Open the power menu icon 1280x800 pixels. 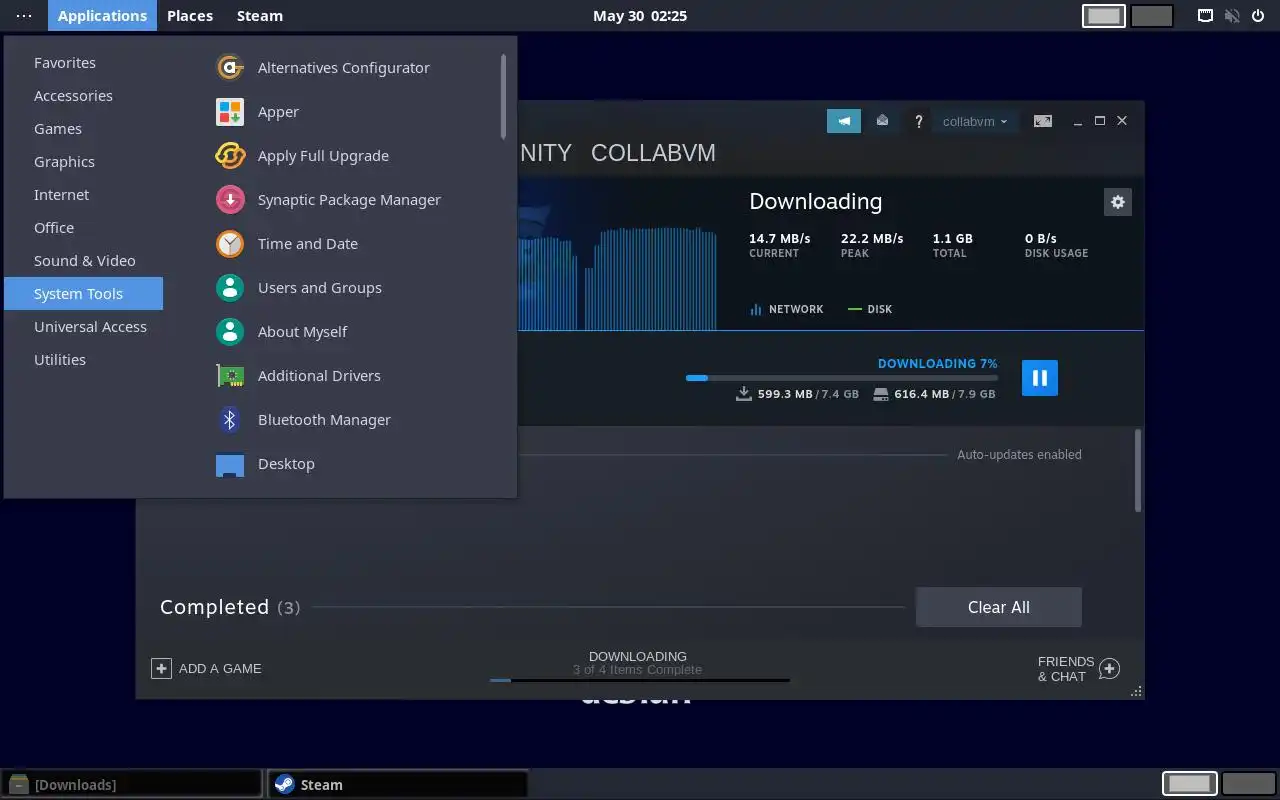[x=1259, y=16]
